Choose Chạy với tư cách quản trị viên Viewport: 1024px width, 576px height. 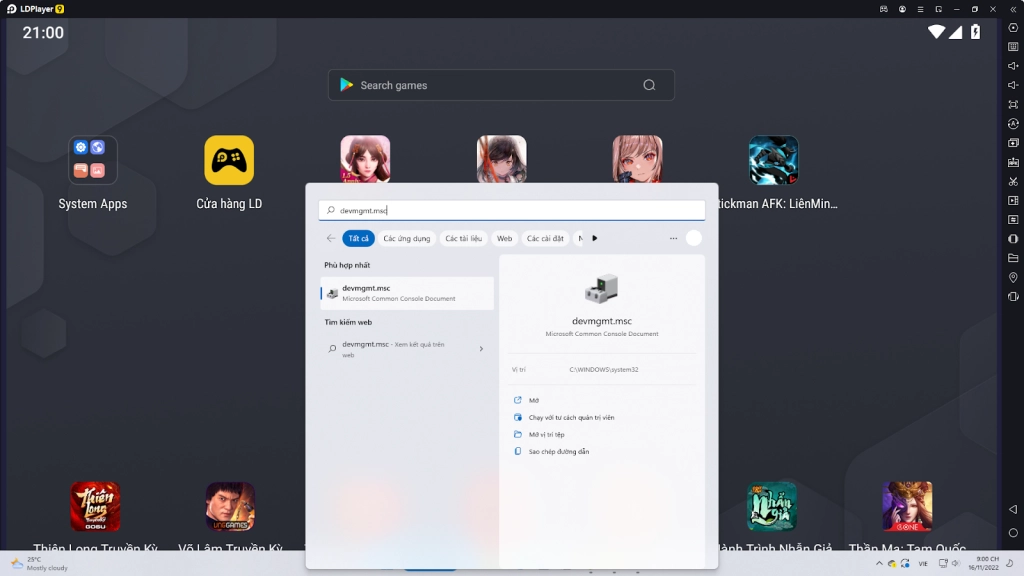point(571,417)
